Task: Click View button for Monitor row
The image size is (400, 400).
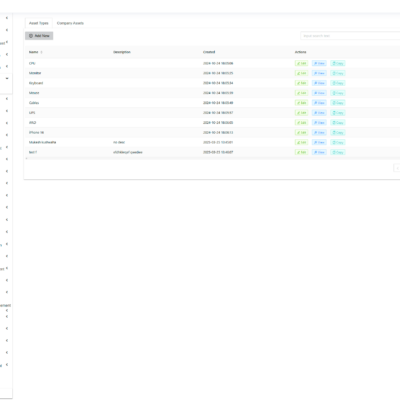Action: tap(319, 73)
